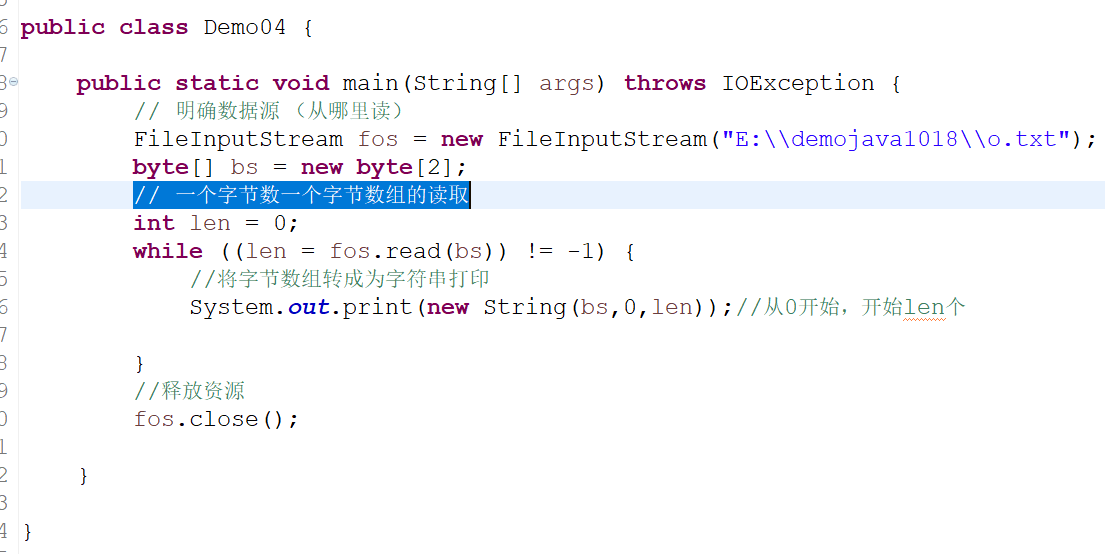Click the fos.close() statement
The image size is (1105, 554).
click(x=216, y=419)
